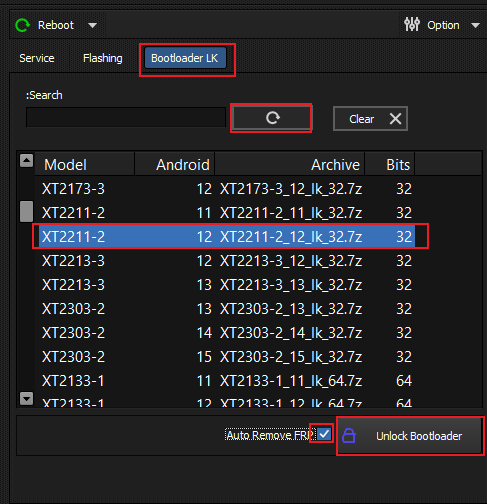Click the Clear button

click(370, 119)
